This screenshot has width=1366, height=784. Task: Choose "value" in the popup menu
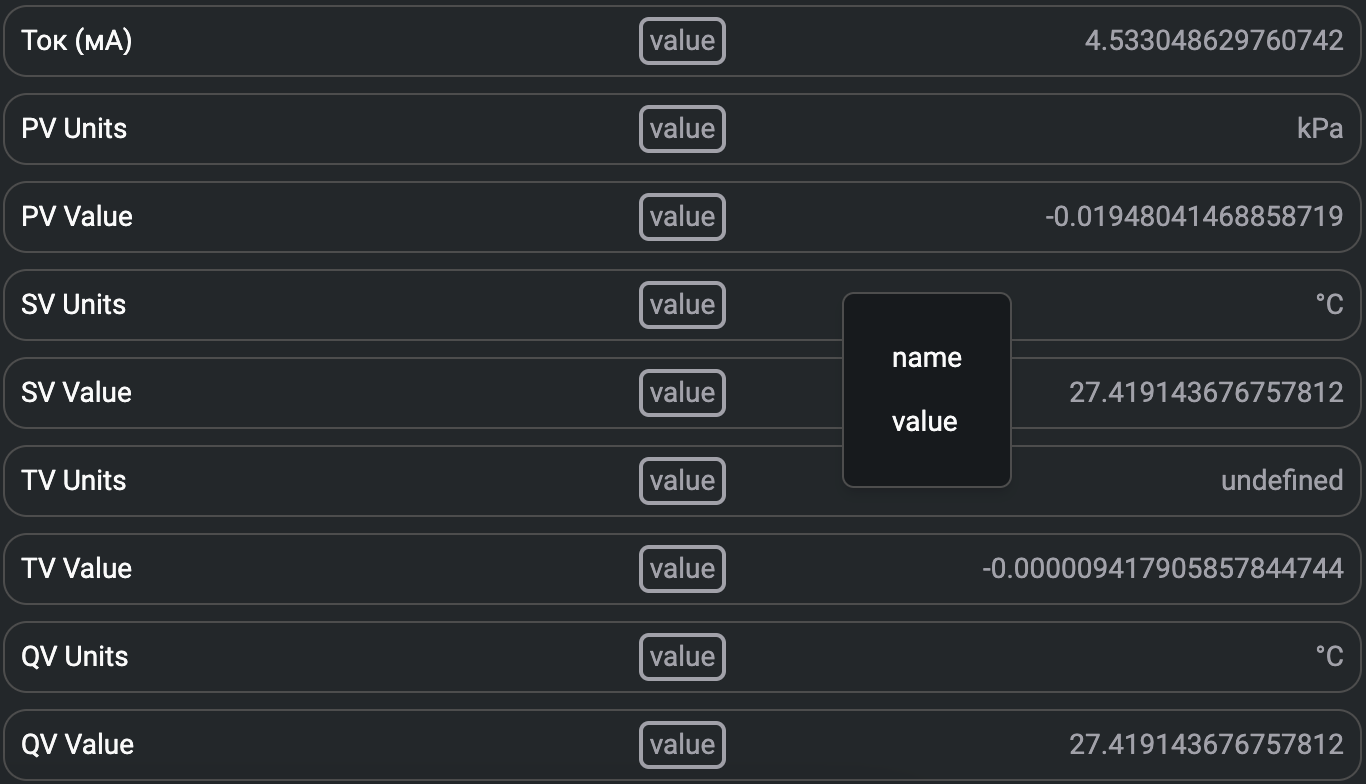click(925, 422)
